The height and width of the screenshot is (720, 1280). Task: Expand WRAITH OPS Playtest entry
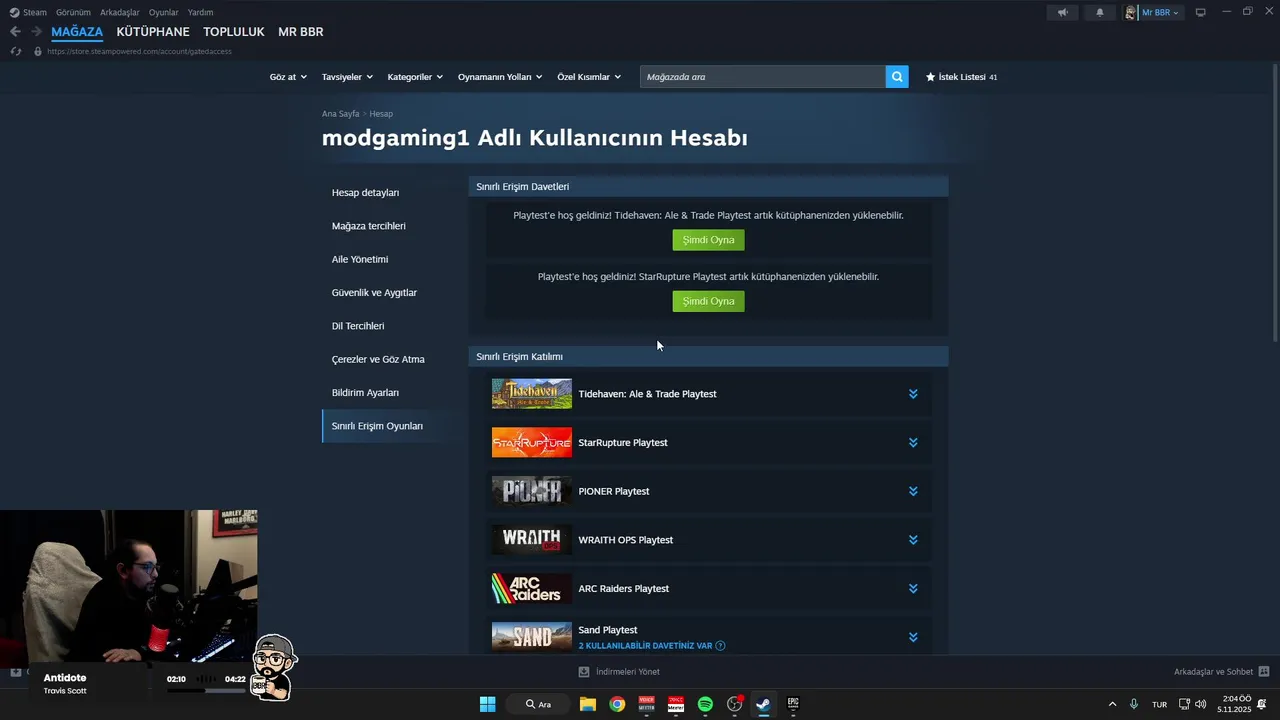click(x=913, y=540)
